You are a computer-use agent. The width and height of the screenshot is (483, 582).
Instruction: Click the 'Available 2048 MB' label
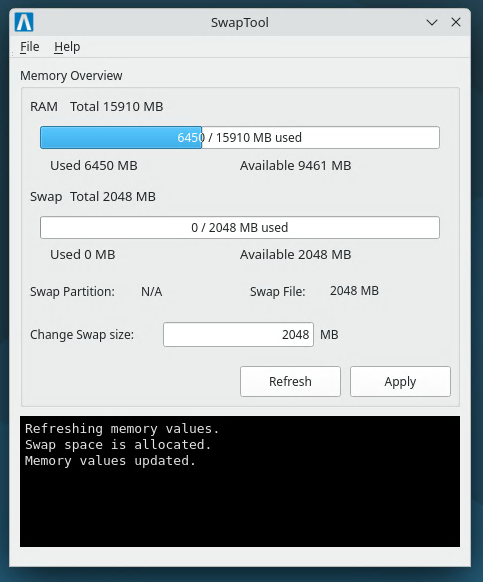coord(296,254)
